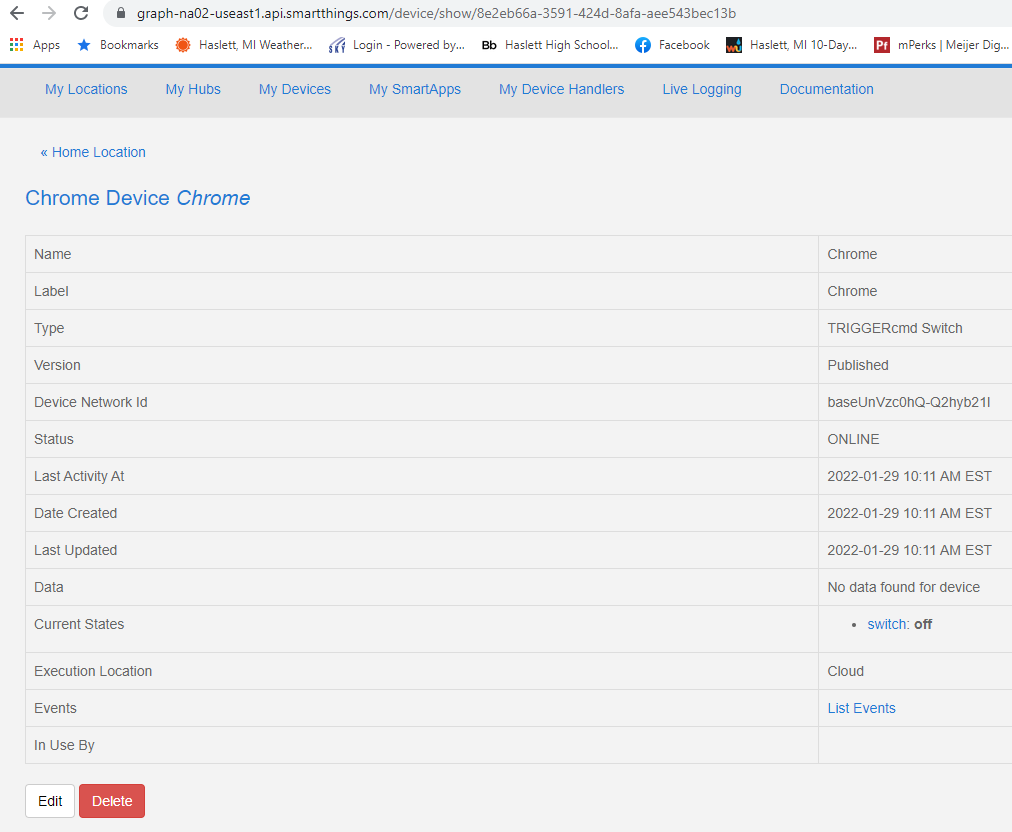Open My SmartApps menu item
The width and height of the screenshot is (1012, 832).
pos(415,89)
